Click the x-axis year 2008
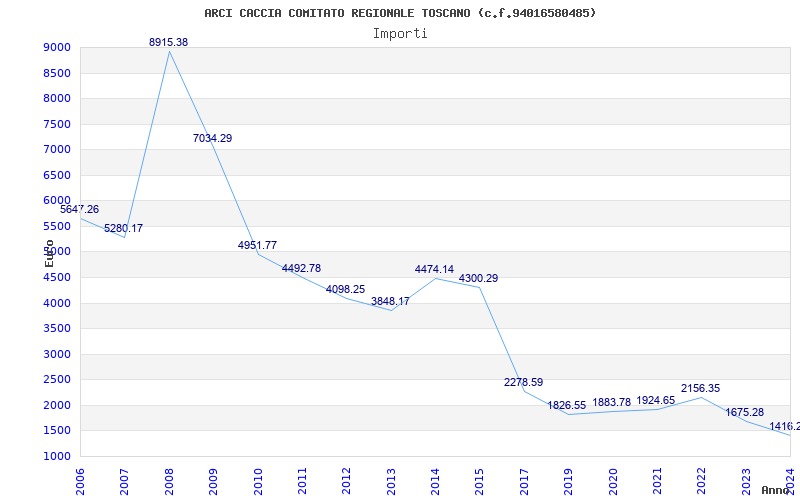Image resolution: width=800 pixels, height=500 pixels. point(169,481)
